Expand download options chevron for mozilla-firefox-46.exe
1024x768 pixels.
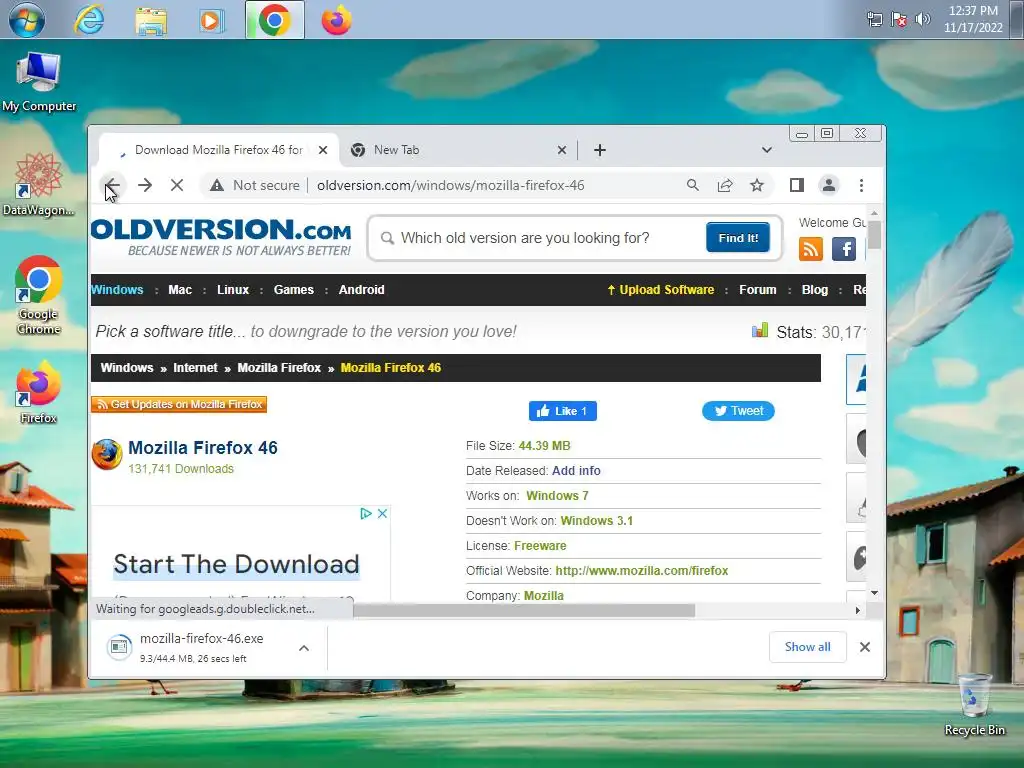coord(304,648)
